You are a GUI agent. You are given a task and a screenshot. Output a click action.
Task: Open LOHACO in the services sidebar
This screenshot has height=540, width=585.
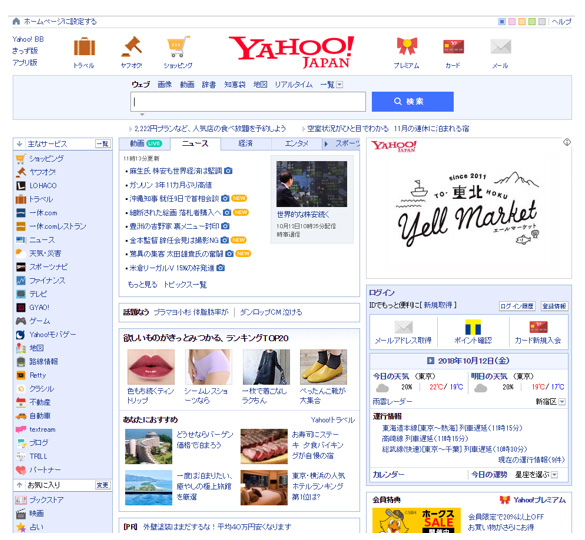(x=43, y=185)
